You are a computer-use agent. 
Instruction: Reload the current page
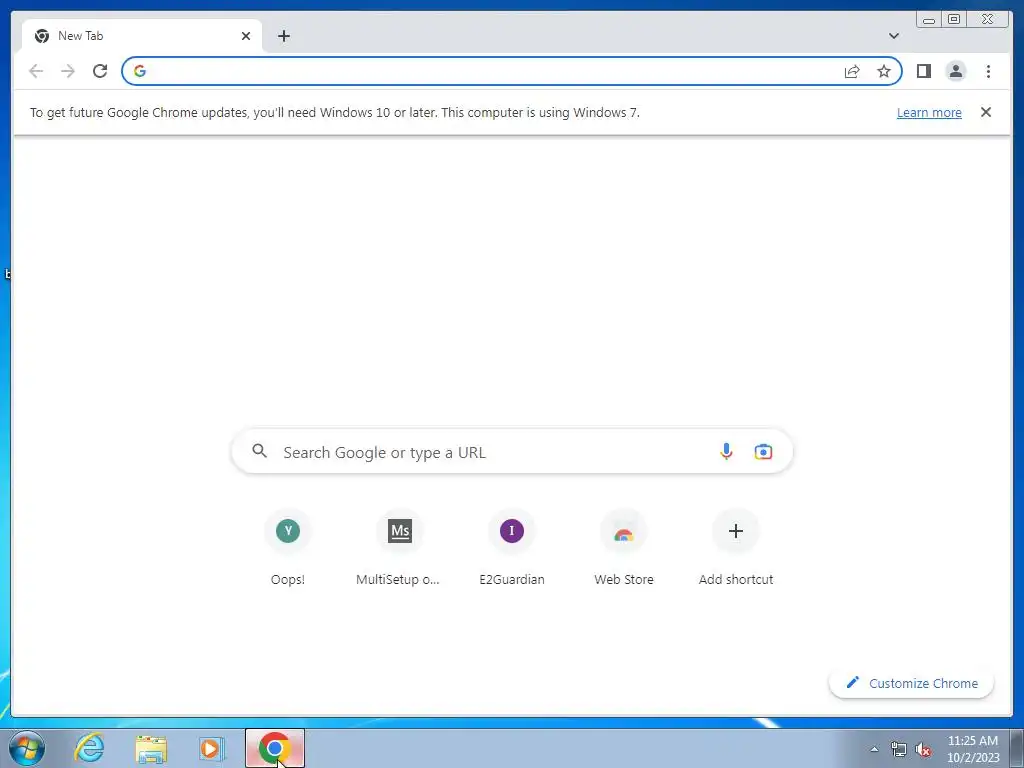coord(100,71)
